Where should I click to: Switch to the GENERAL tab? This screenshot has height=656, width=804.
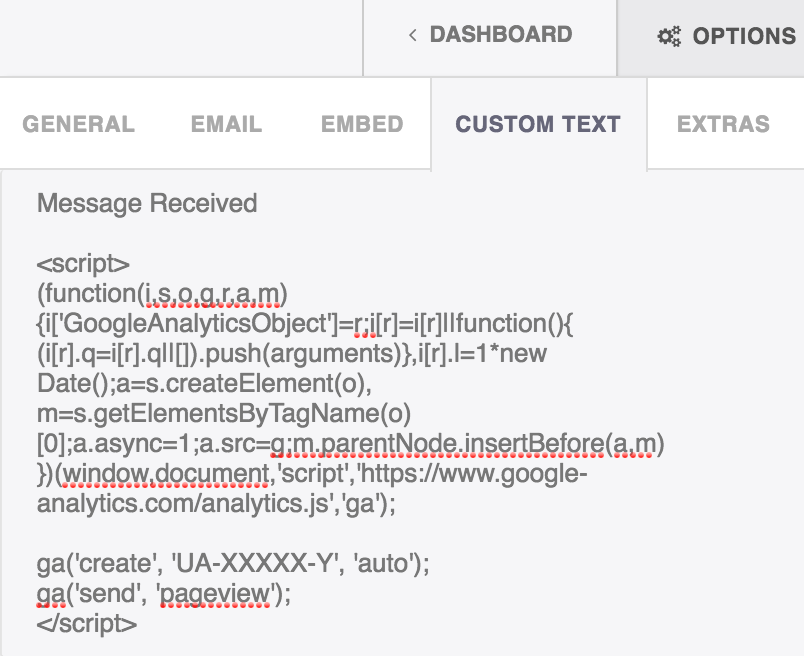click(x=78, y=124)
